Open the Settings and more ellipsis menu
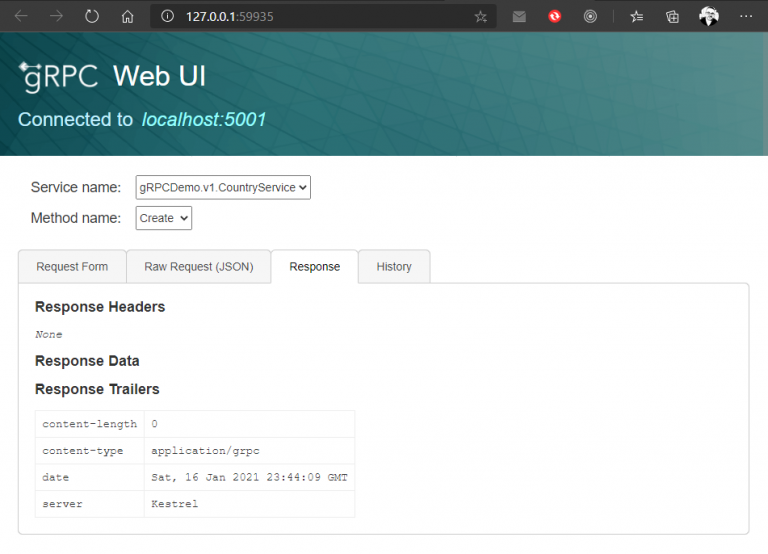768x554 pixels. click(745, 16)
